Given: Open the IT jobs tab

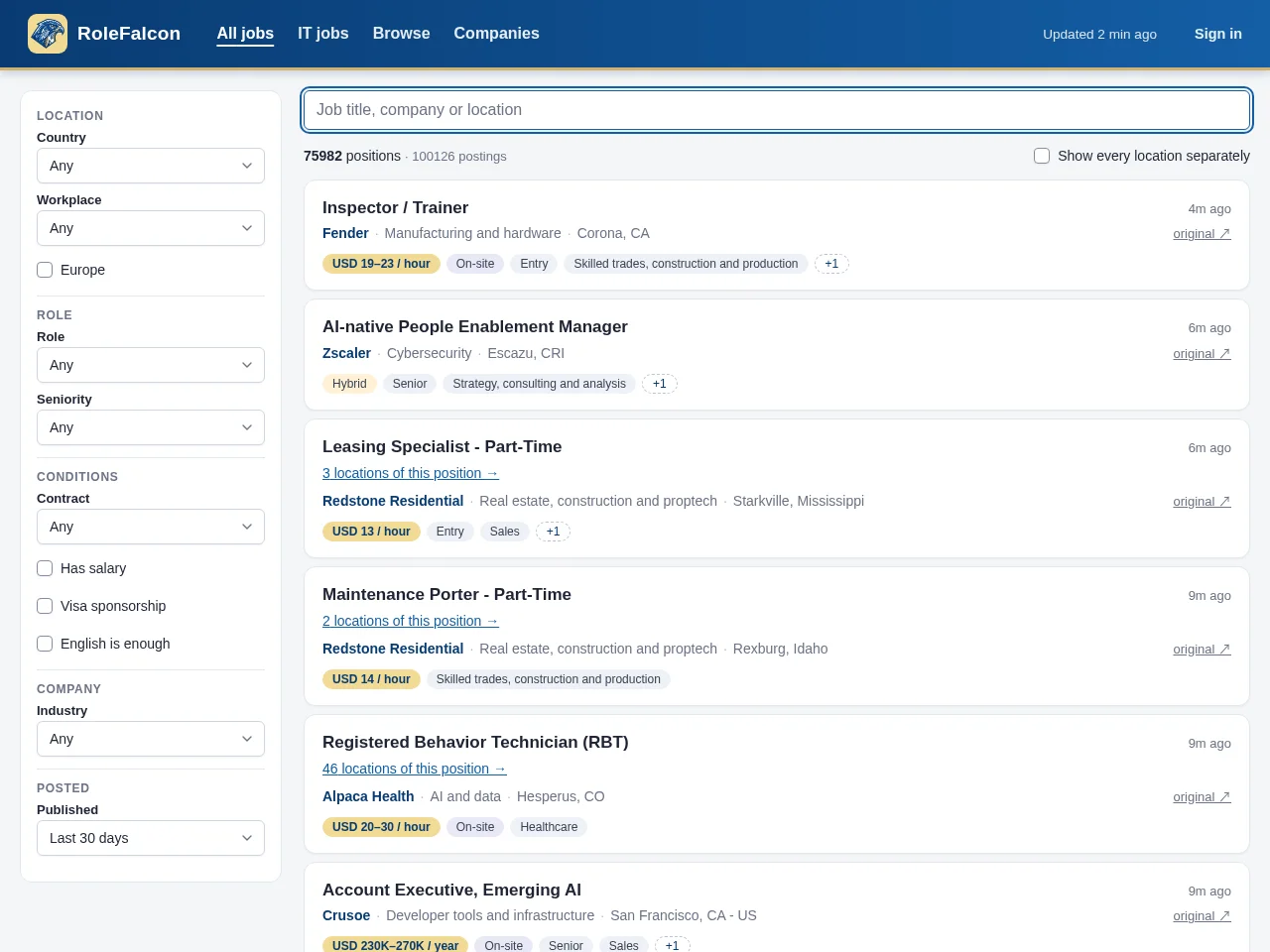Looking at the screenshot, I should tap(323, 34).
